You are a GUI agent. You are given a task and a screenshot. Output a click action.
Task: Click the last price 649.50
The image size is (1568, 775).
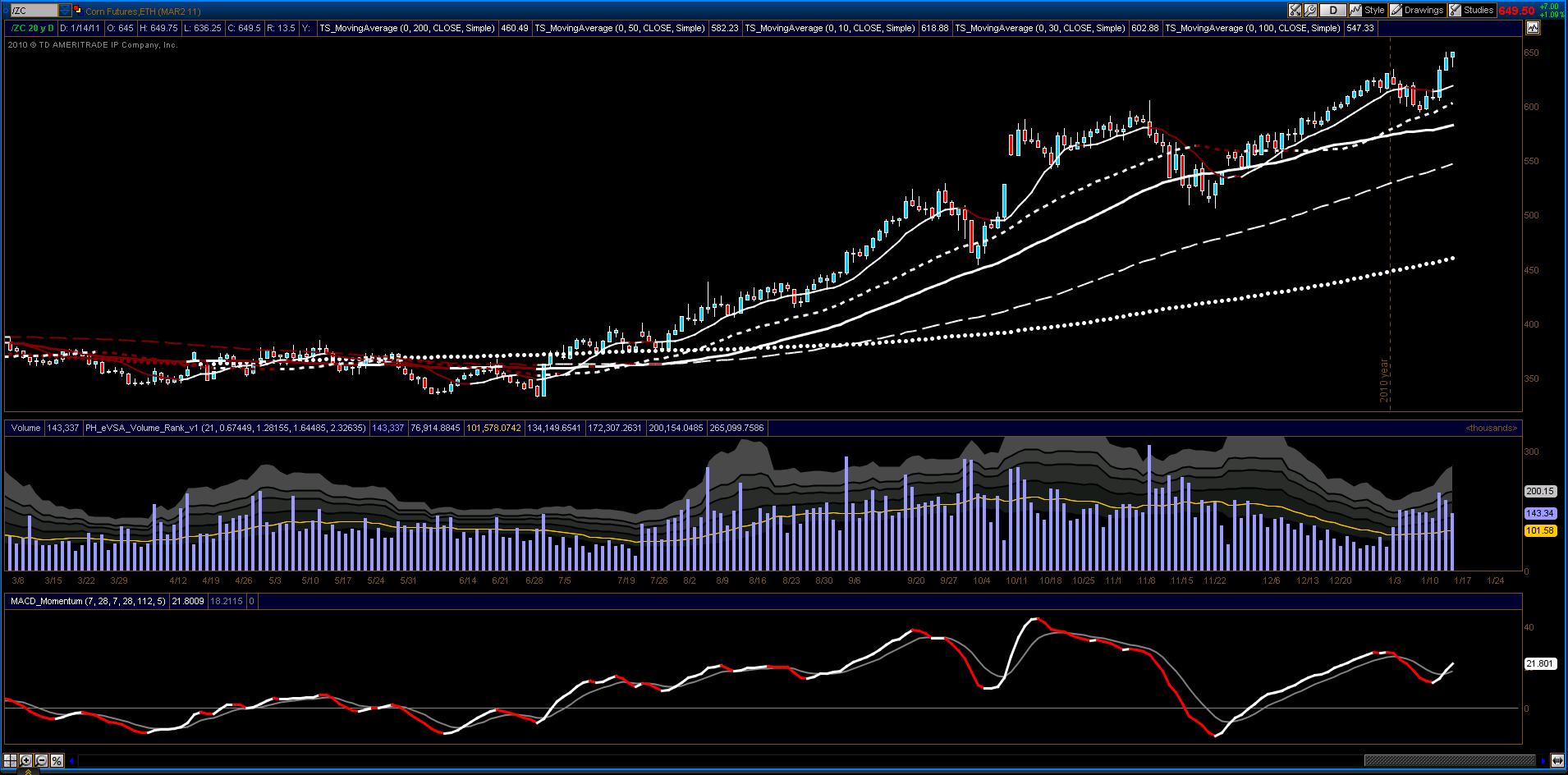pos(1516,11)
